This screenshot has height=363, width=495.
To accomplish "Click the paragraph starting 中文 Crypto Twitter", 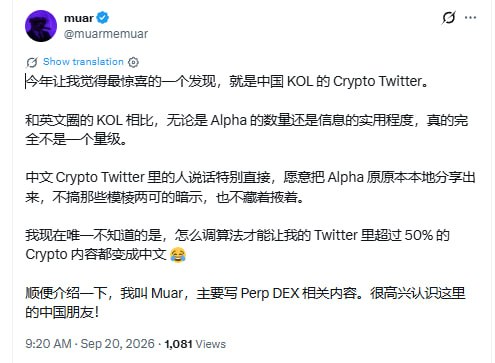I will point(250,187).
